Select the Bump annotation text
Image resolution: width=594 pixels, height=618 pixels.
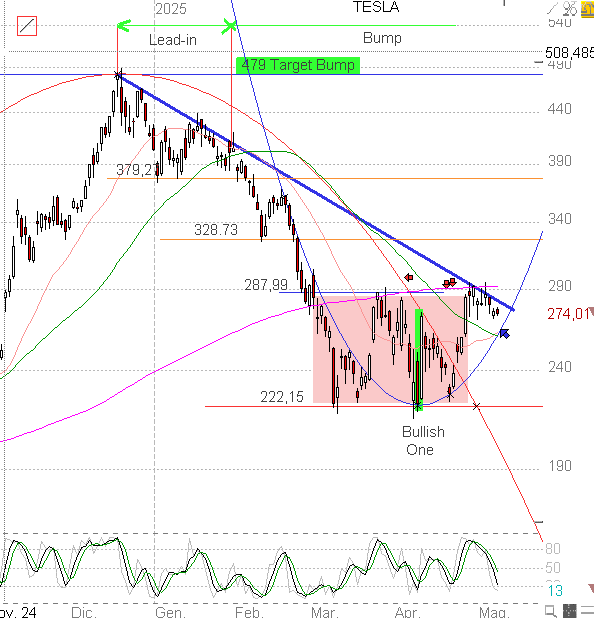coord(382,38)
